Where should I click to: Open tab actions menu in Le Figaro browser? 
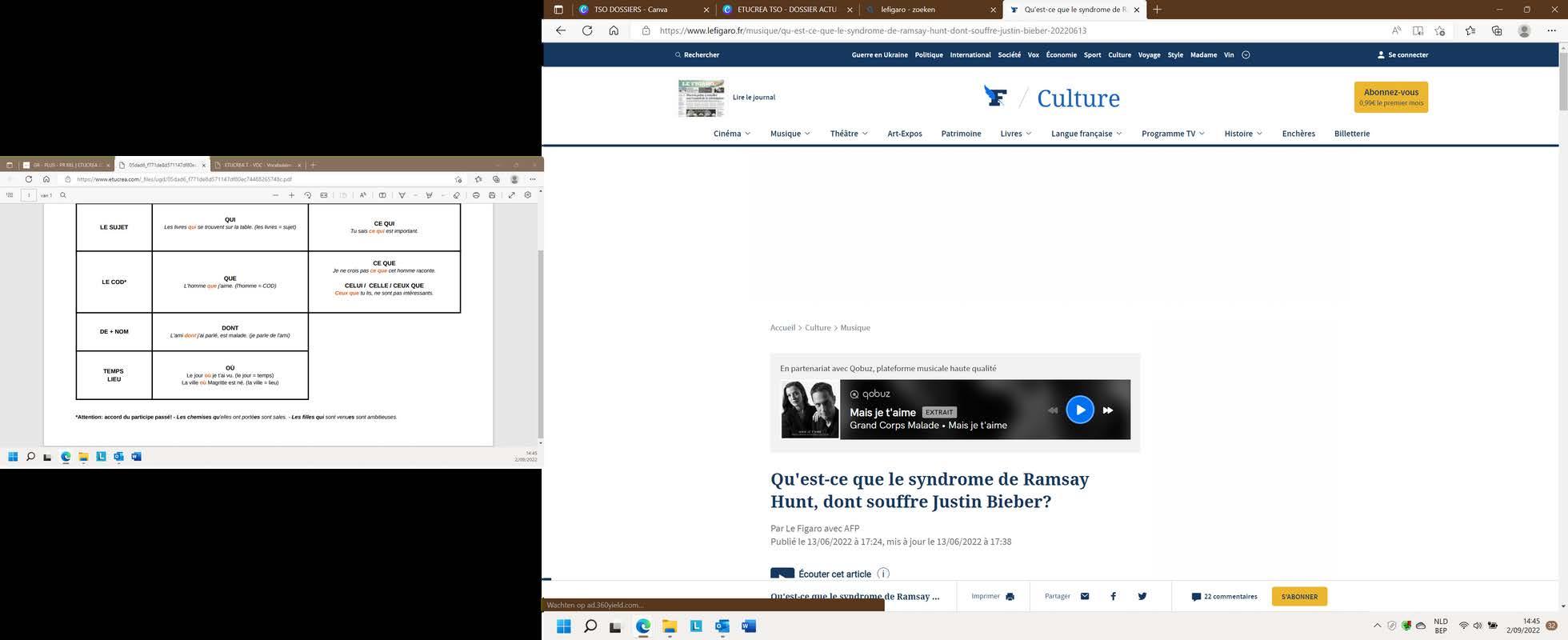558,10
